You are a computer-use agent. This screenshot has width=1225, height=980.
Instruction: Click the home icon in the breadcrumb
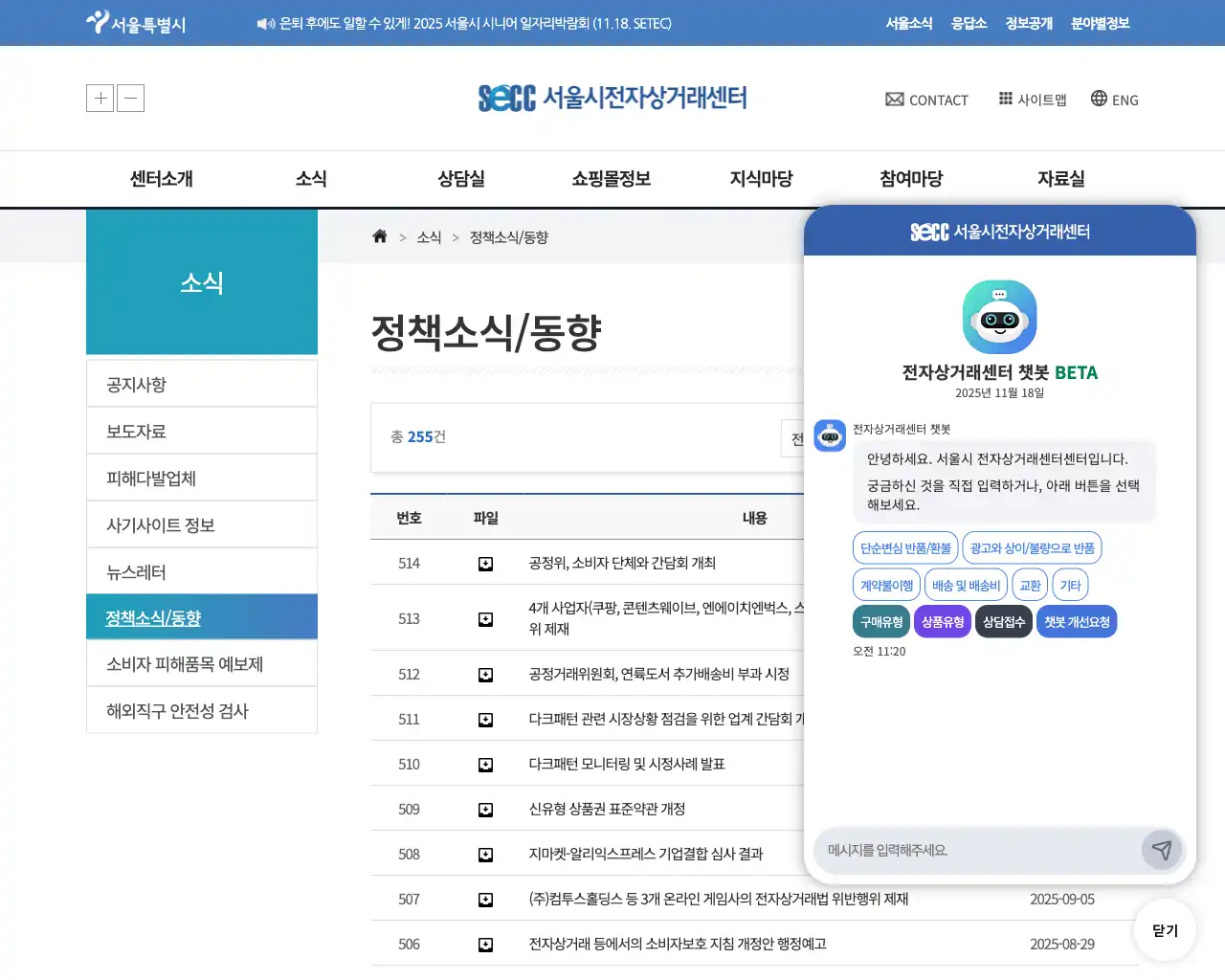coord(379,236)
